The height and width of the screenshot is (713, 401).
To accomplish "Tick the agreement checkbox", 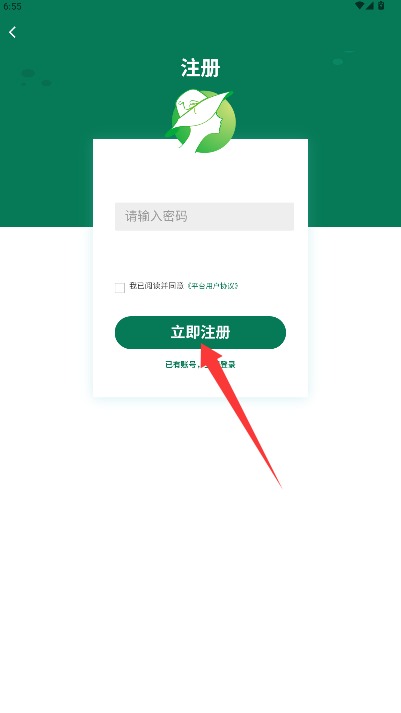I will 120,287.
